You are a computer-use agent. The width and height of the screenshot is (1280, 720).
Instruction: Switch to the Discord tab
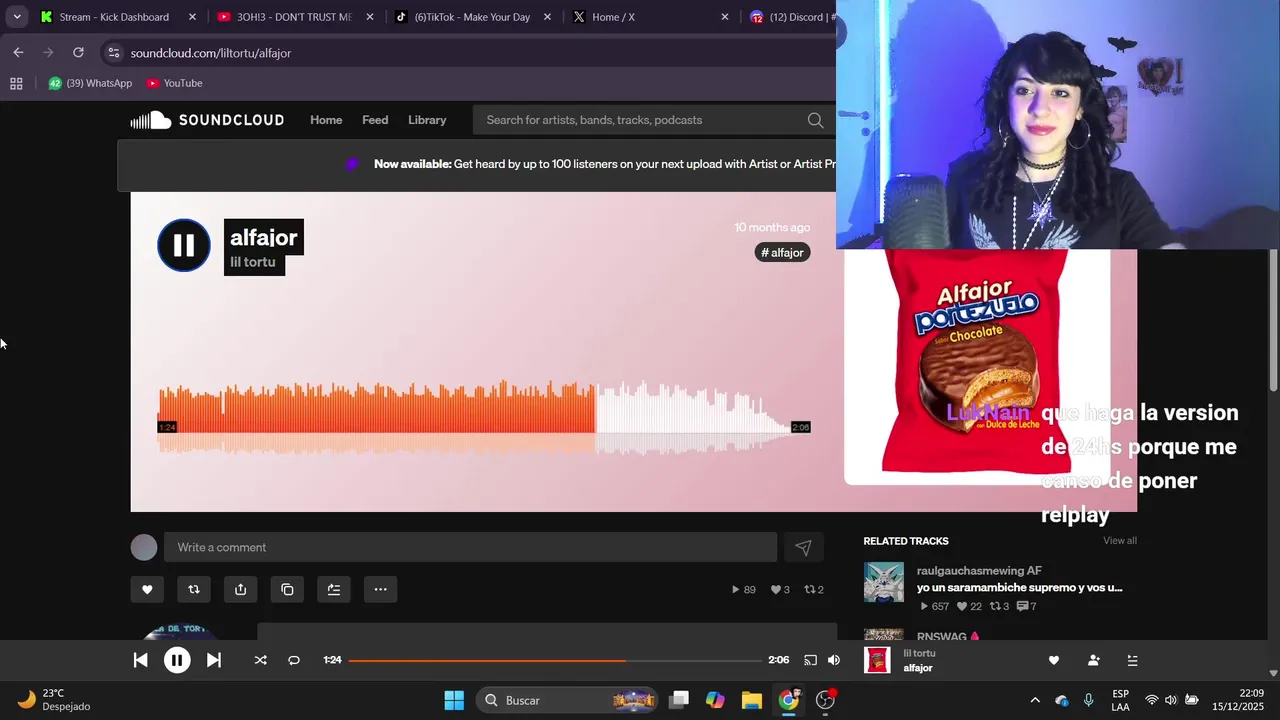click(790, 17)
